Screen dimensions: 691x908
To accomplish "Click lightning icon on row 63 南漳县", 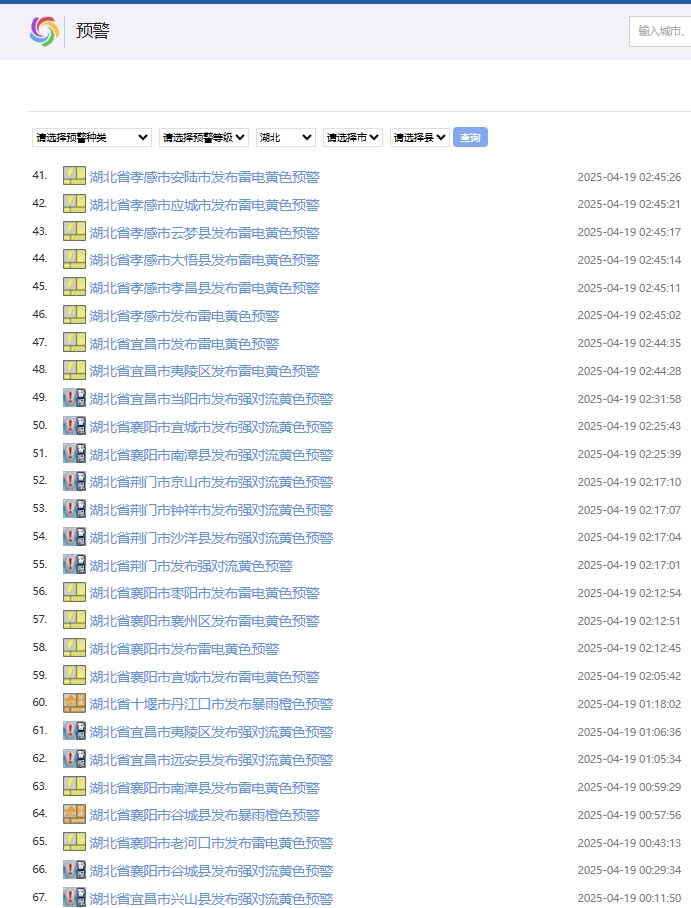I will point(74,787).
